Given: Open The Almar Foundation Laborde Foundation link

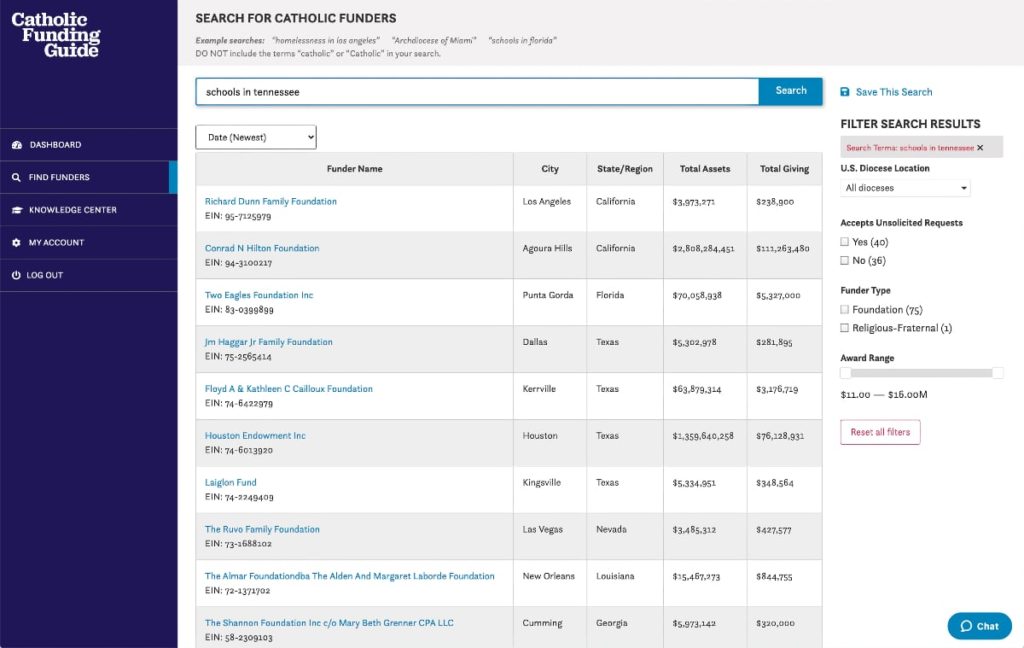Looking at the screenshot, I should (349, 576).
